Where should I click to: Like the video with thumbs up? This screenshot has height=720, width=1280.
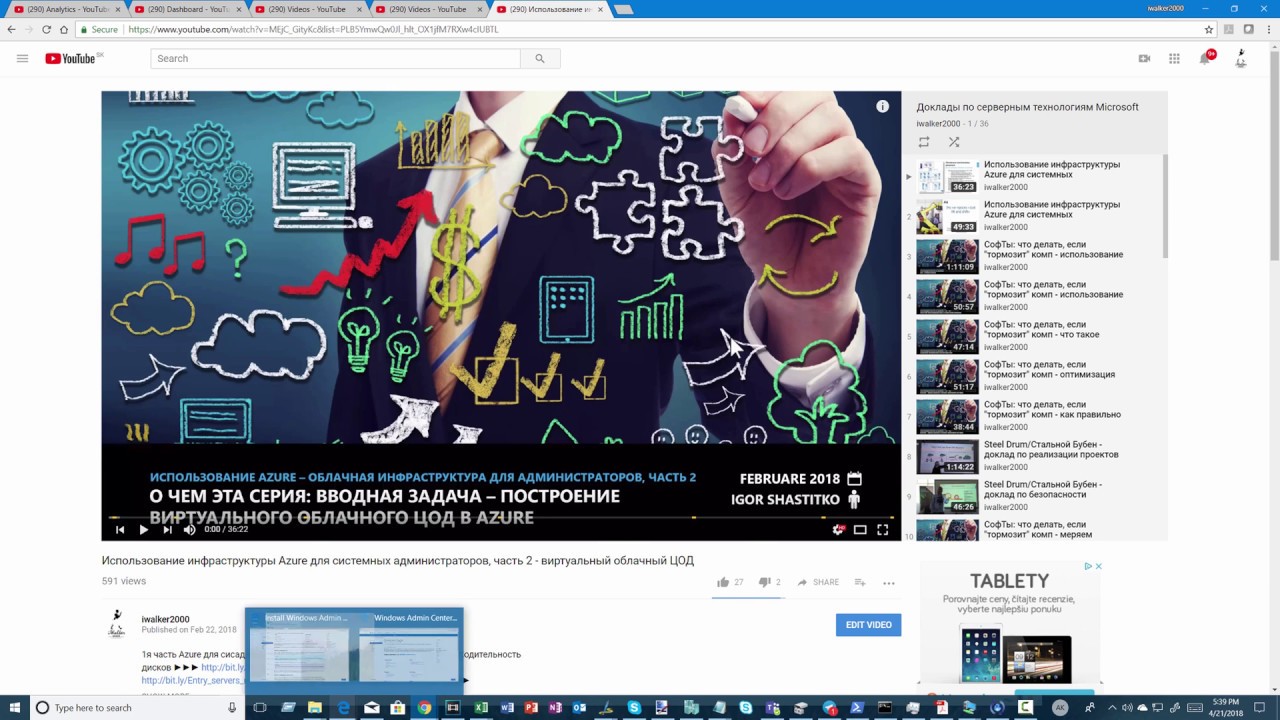click(x=723, y=582)
